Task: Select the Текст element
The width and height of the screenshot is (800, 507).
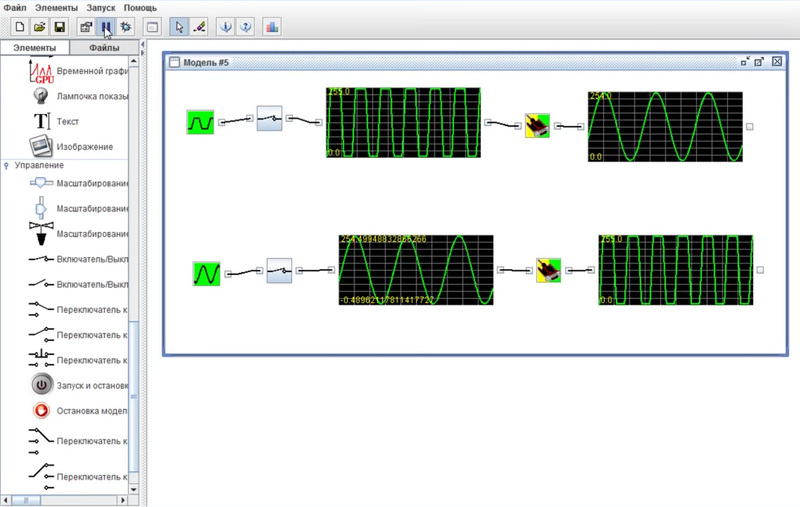Action: tap(56, 121)
